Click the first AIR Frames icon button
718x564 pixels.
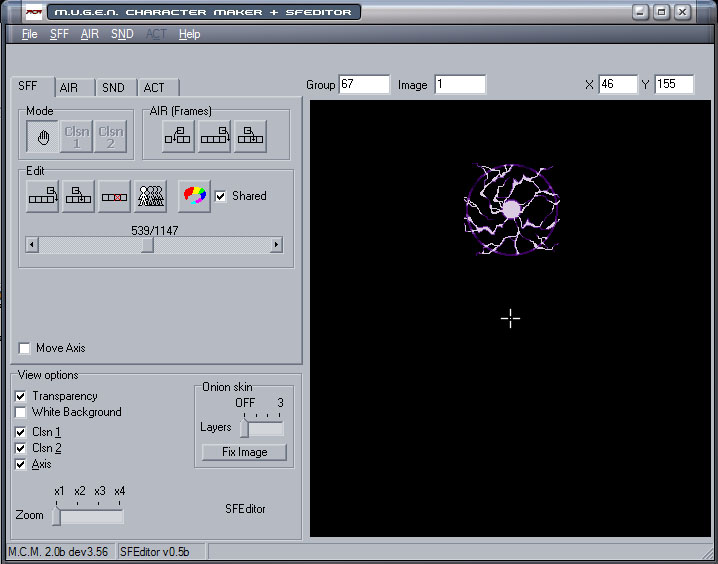179,137
